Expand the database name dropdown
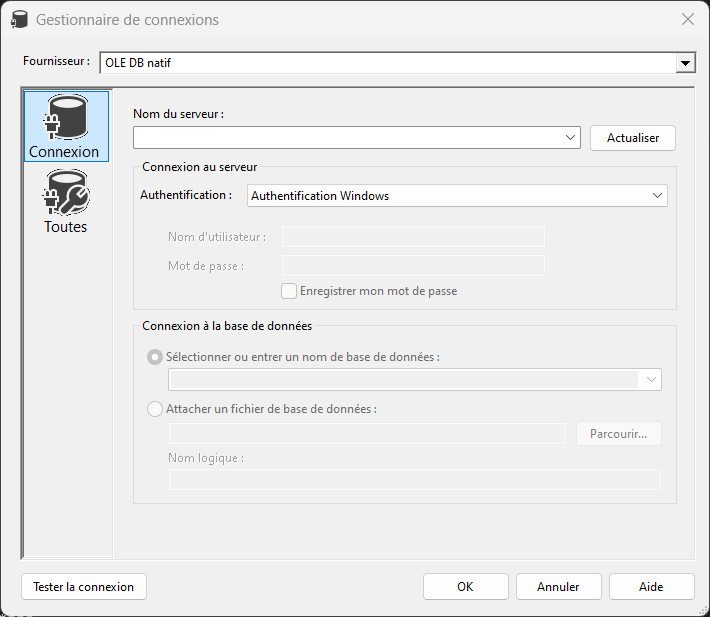 (x=651, y=379)
